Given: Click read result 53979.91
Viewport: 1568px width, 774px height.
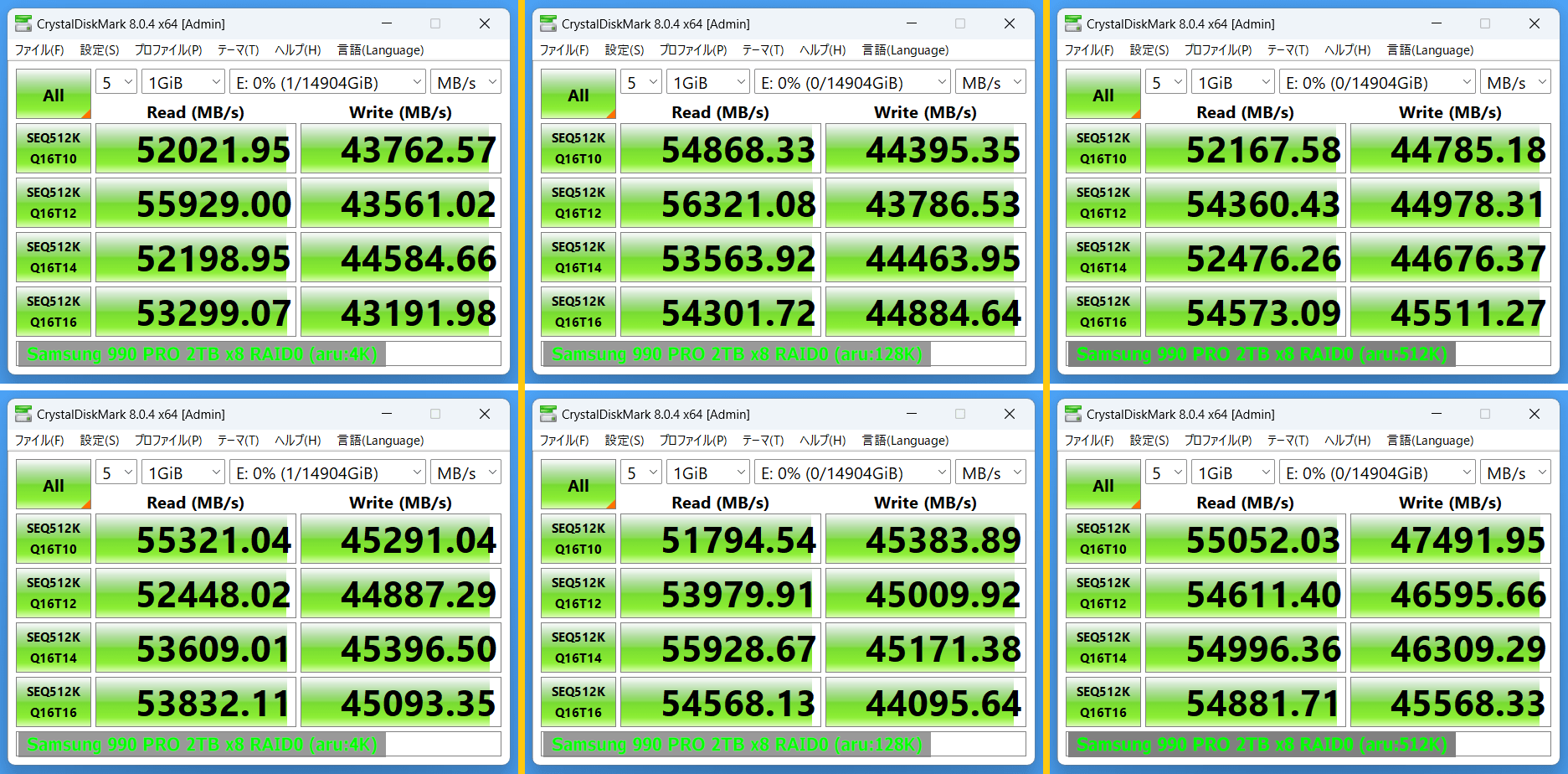Looking at the screenshot, I should click(721, 593).
